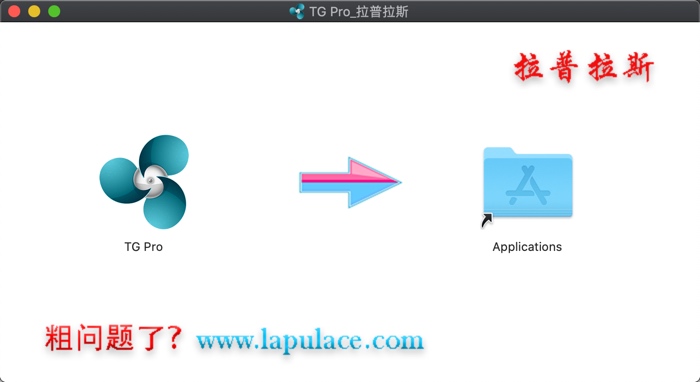This screenshot has height=382, width=700.
Task: Click the Applications label text
Action: 527,247
